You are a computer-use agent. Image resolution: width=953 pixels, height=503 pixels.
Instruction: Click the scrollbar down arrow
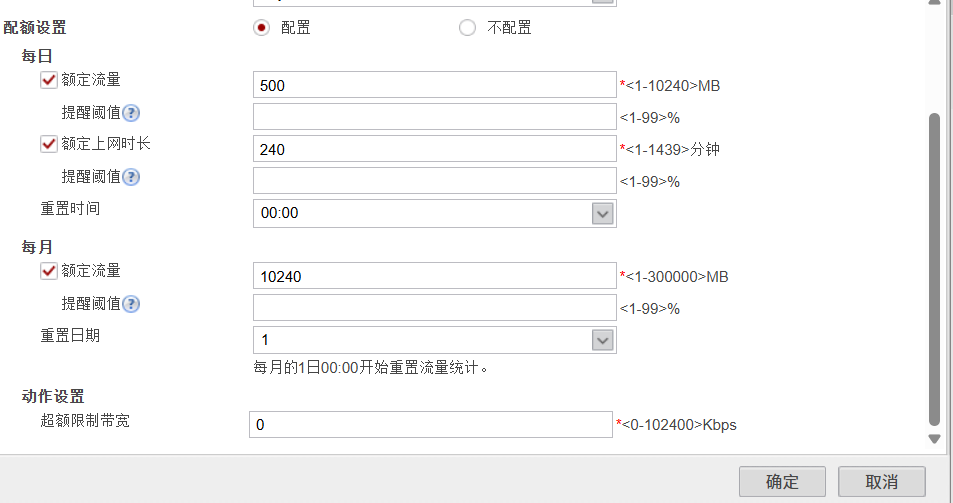(x=934, y=439)
